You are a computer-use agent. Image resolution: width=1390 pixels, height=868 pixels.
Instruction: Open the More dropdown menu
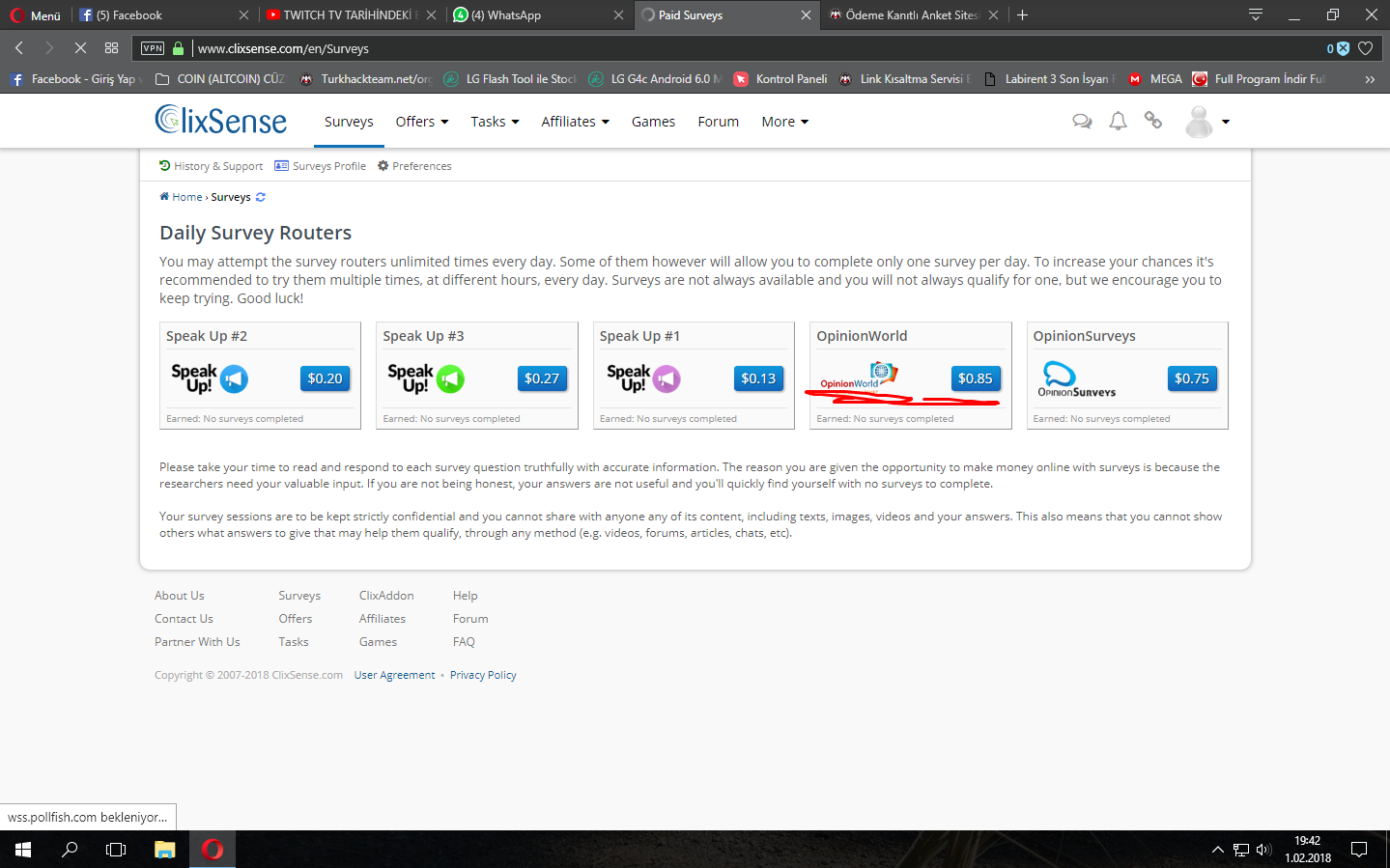tap(784, 122)
